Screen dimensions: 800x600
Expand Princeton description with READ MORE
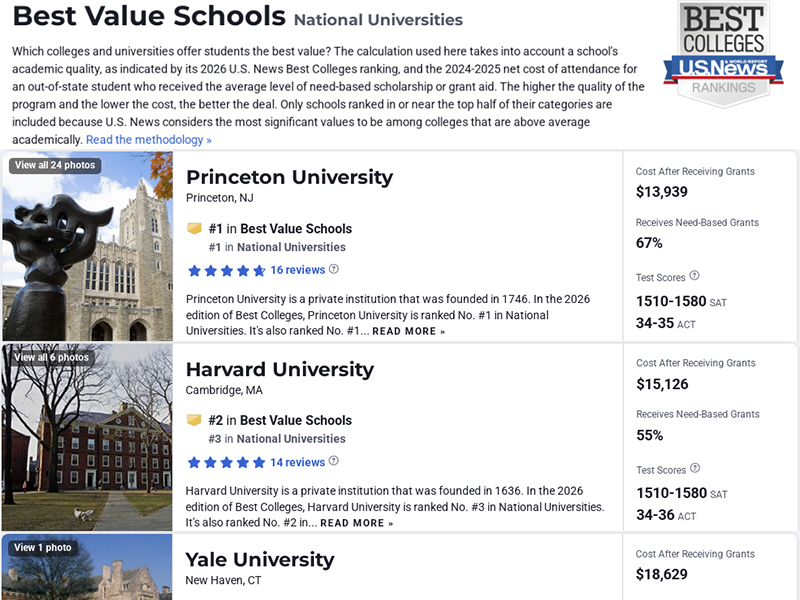[409, 331]
